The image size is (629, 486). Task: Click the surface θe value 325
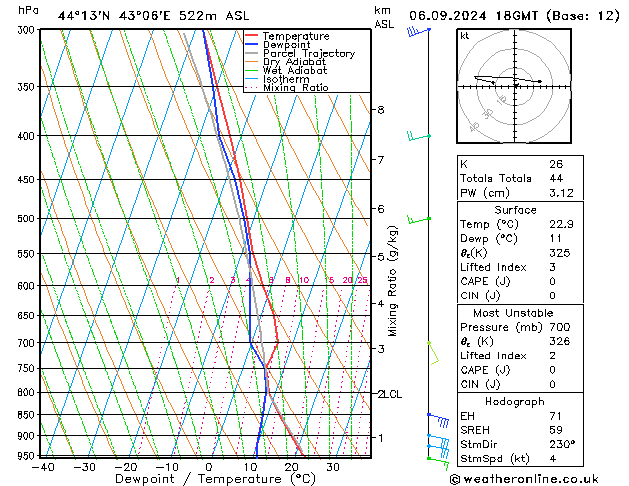click(560, 253)
